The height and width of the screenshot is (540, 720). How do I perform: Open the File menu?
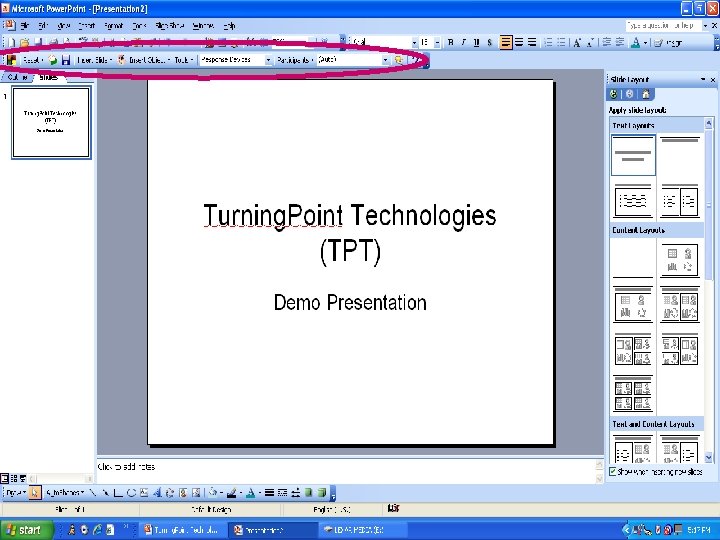pyautogui.click(x=24, y=26)
